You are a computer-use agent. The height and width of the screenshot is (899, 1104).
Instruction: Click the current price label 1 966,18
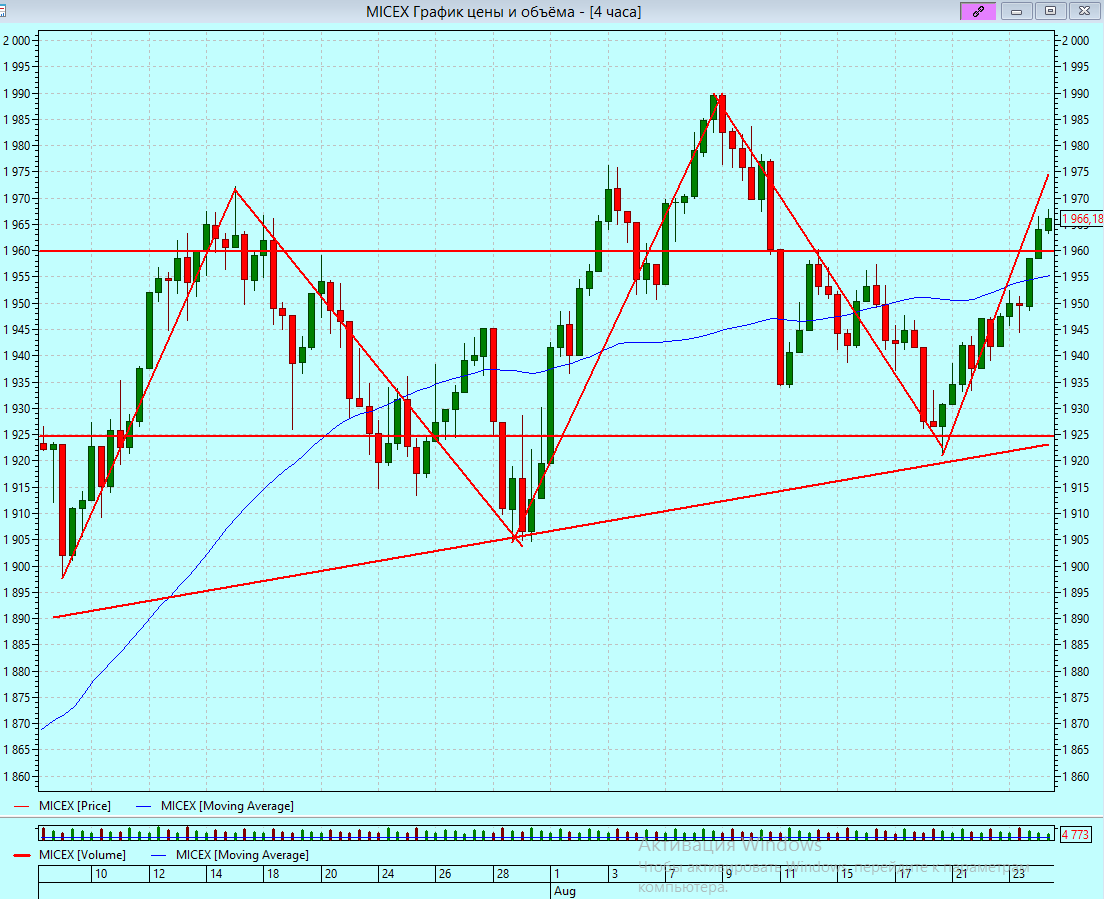(x=1082, y=219)
